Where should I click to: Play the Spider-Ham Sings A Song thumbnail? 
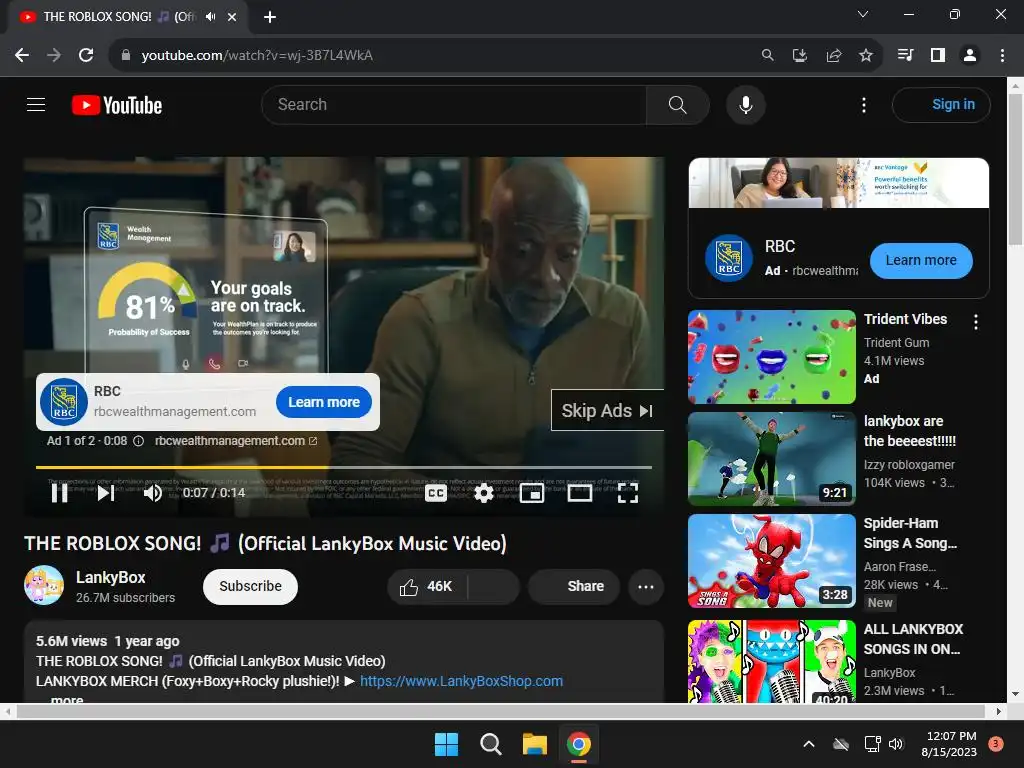771,561
